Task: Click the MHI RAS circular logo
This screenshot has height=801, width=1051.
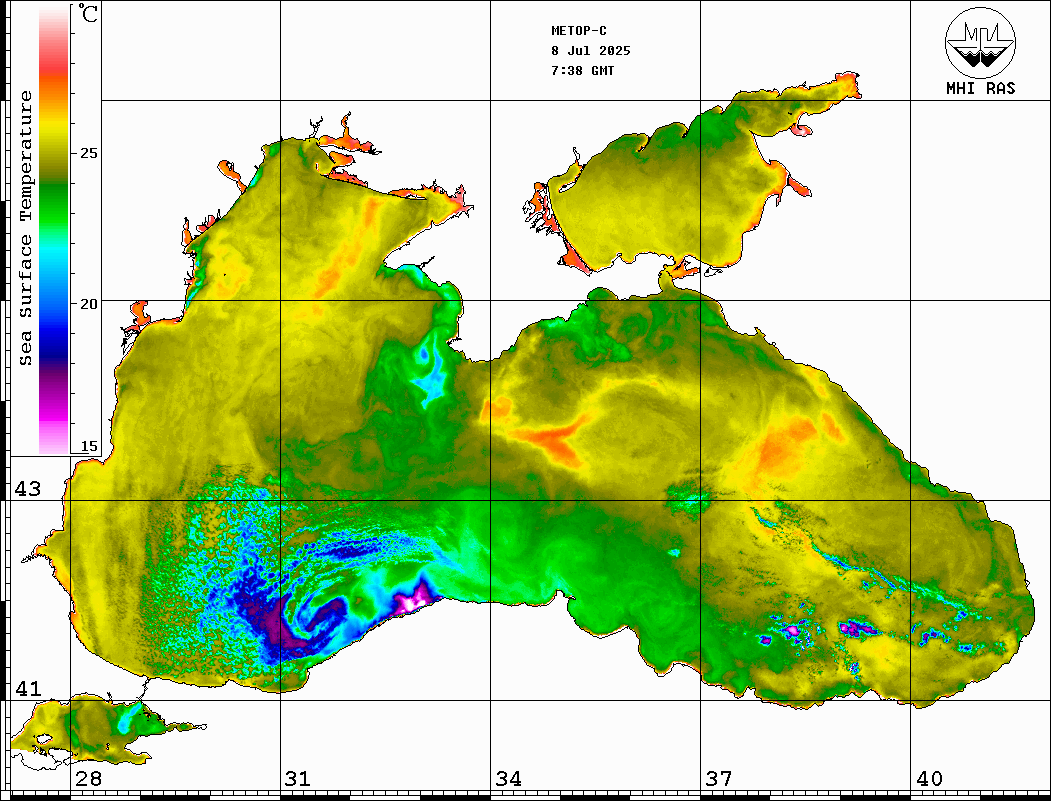Action: [x=980, y=42]
